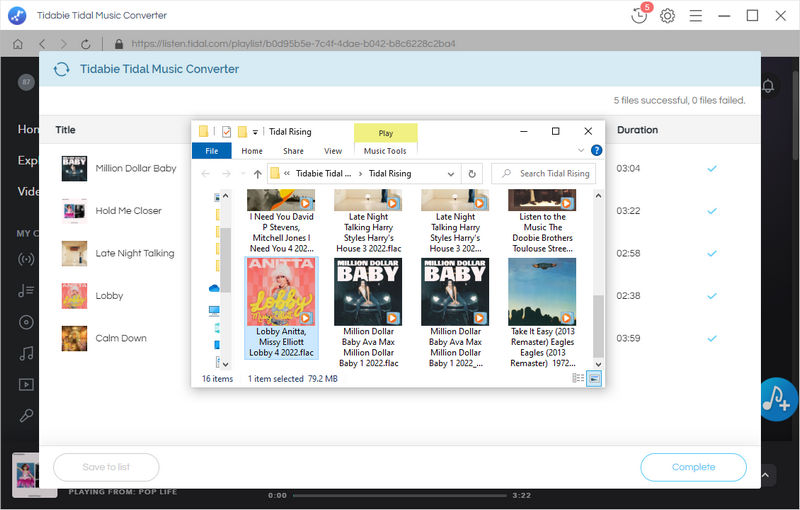Viewport: 800px width, 510px height.
Task: Click the Search Tidal Rising field
Action: click(543, 174)
